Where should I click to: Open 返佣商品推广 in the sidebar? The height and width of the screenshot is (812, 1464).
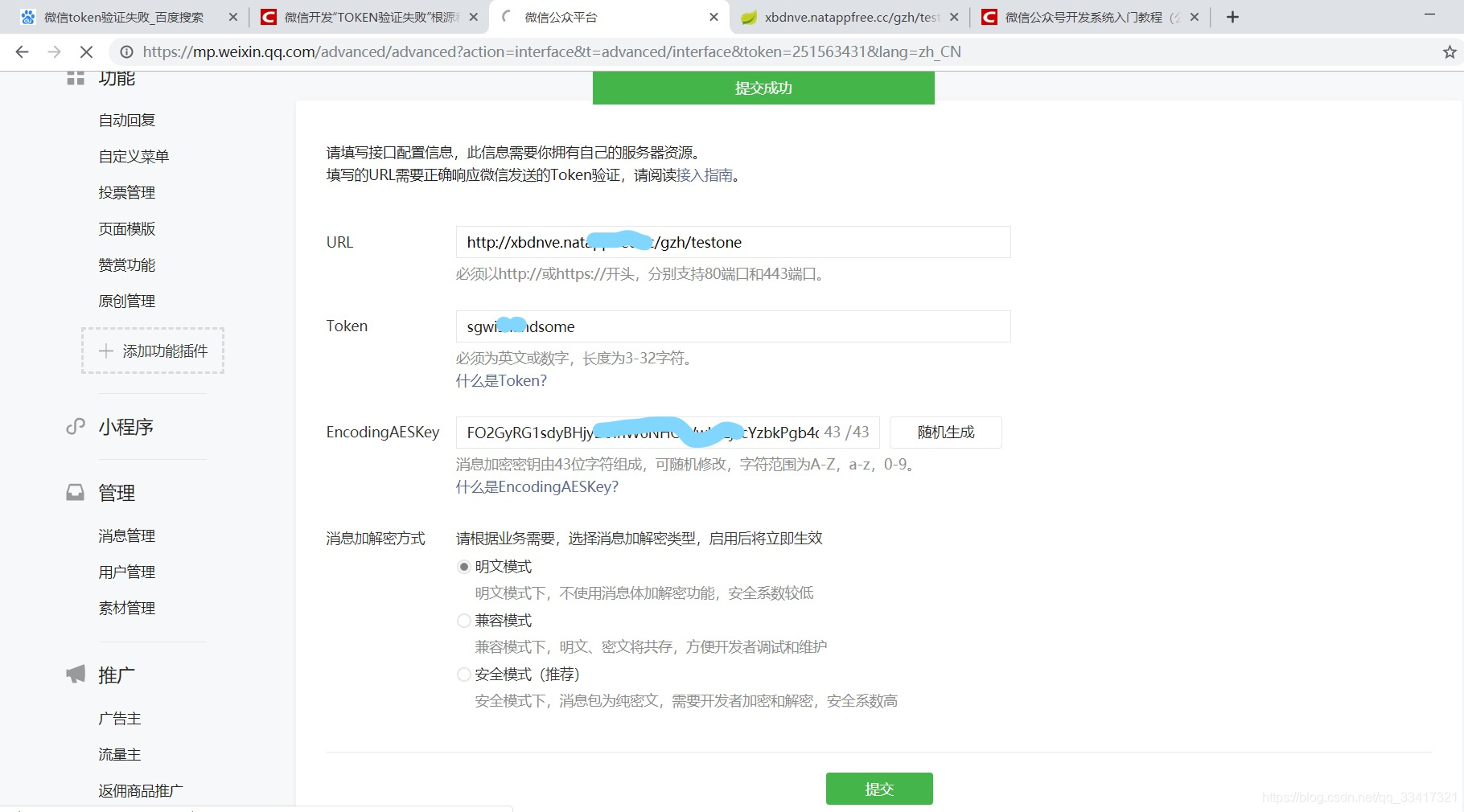tap(141, 791)
